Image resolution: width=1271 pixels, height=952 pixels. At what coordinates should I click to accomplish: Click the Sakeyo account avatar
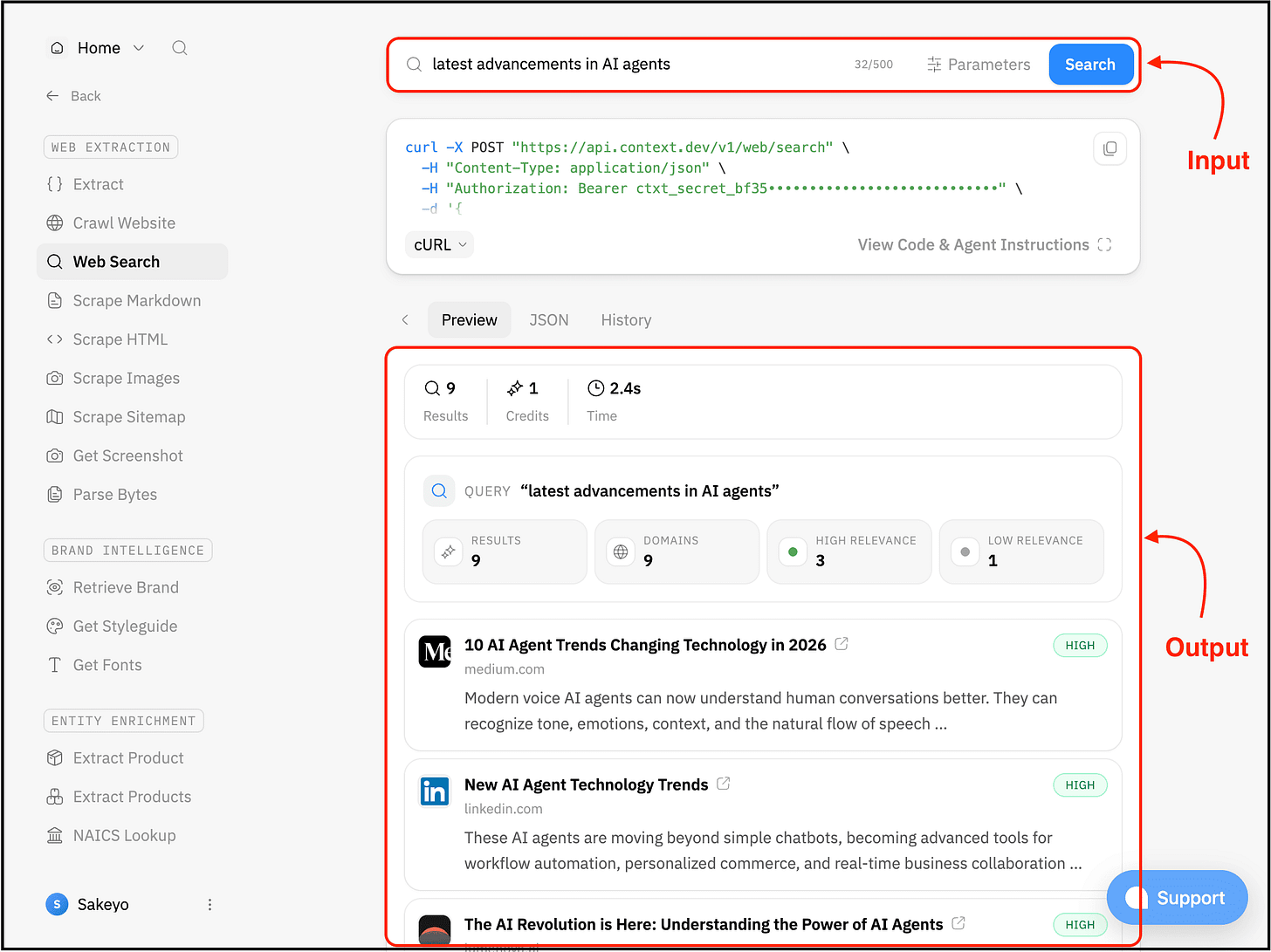point(57,905)
